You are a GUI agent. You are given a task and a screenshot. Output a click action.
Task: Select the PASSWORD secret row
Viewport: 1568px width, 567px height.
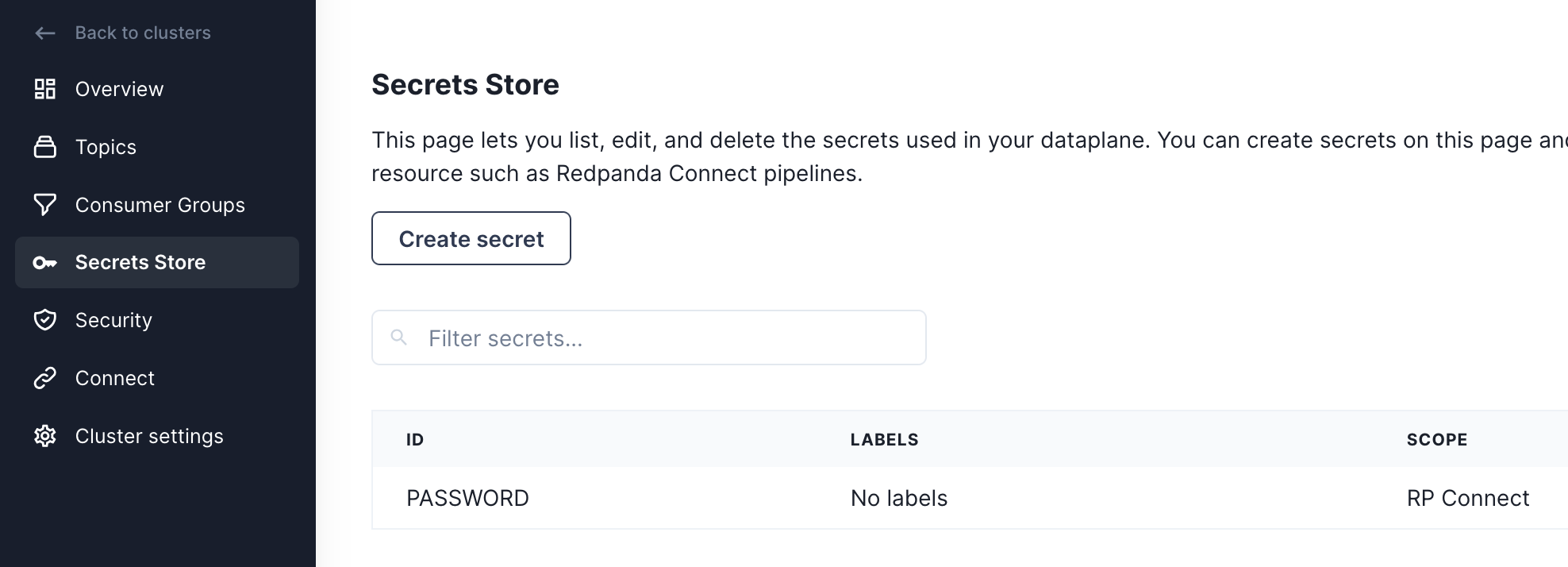(467, 498)
